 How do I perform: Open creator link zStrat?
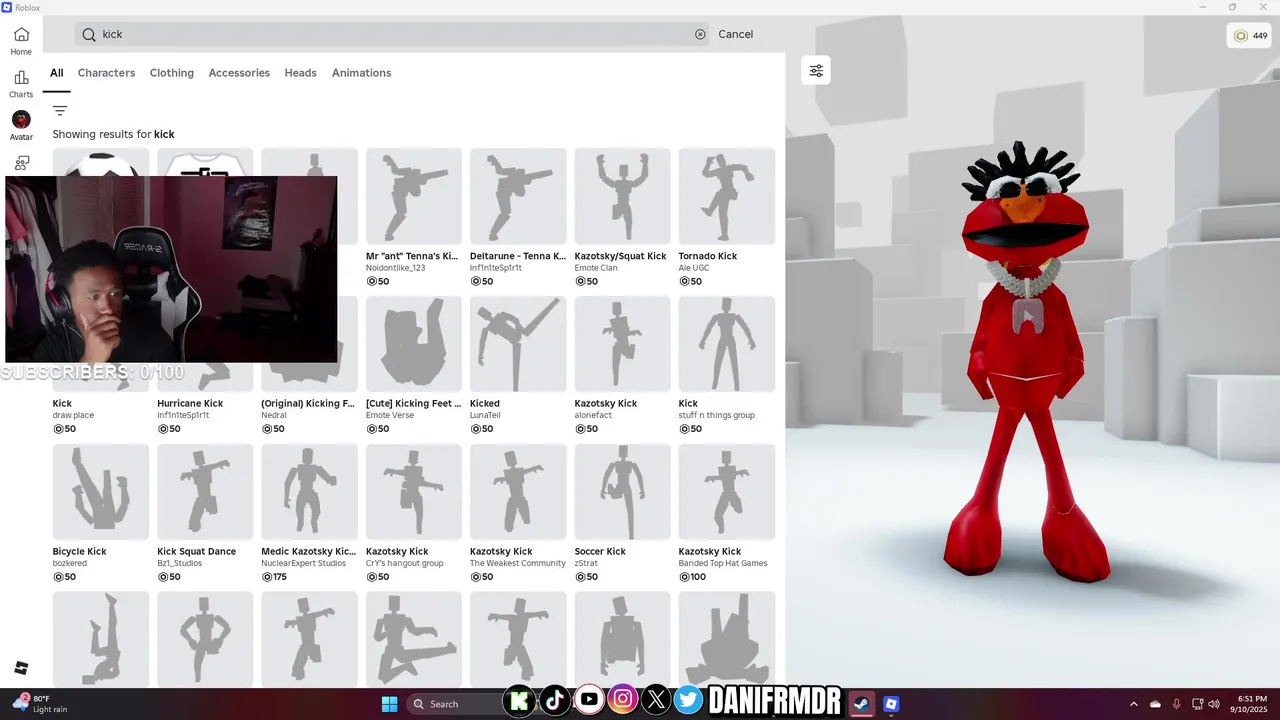tap(585, 563)
